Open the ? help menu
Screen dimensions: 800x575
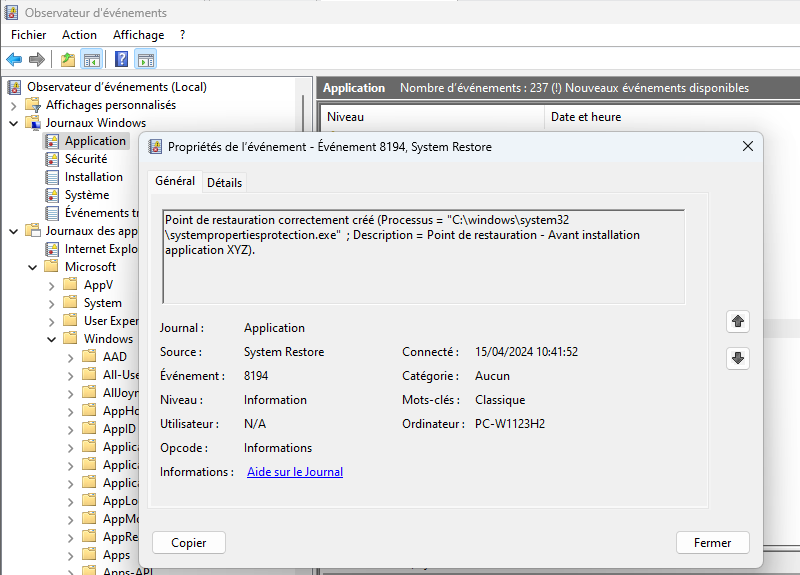(x=182, y=35)
